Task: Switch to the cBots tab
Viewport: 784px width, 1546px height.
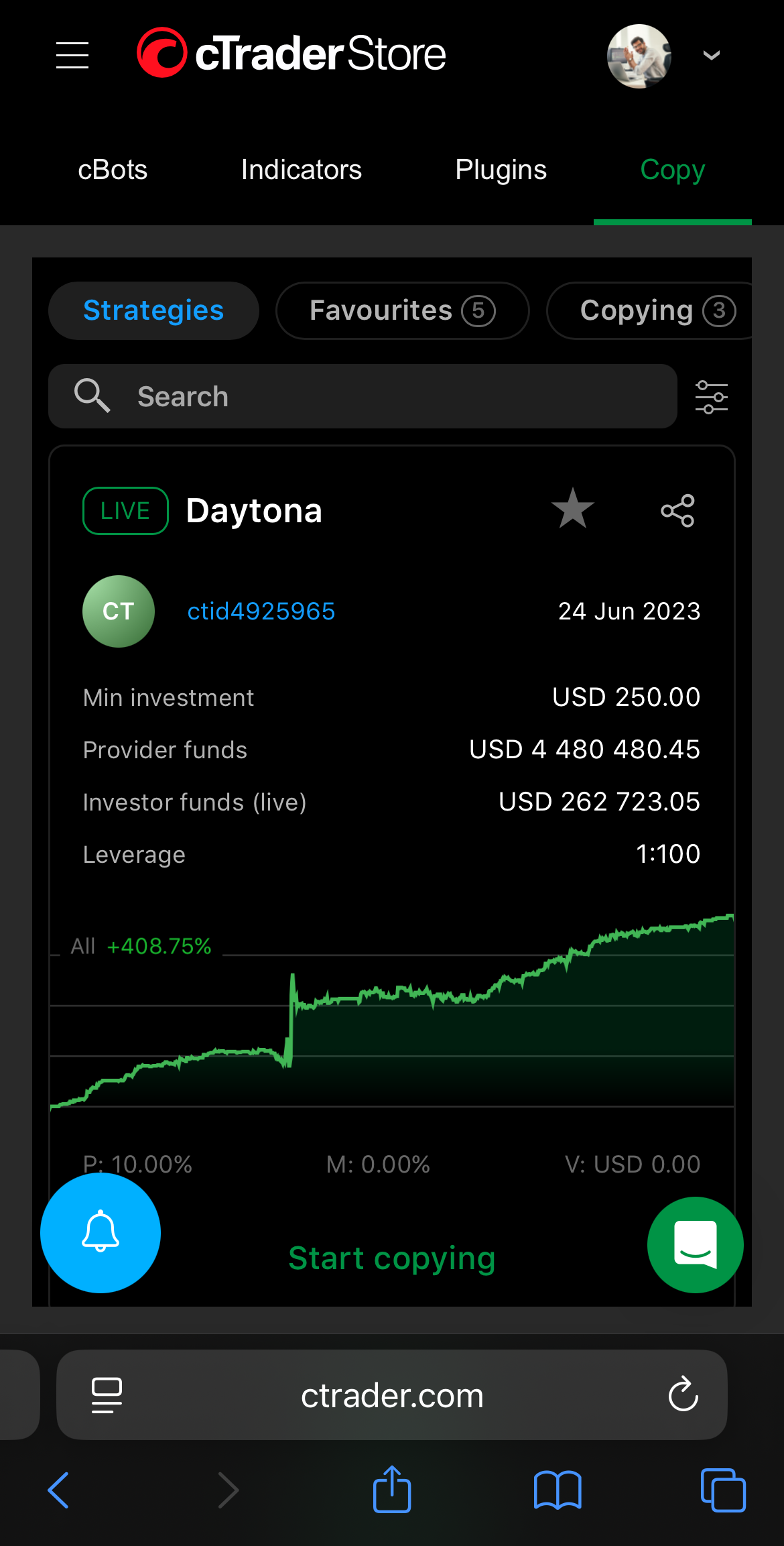Action: coord(113,170)
